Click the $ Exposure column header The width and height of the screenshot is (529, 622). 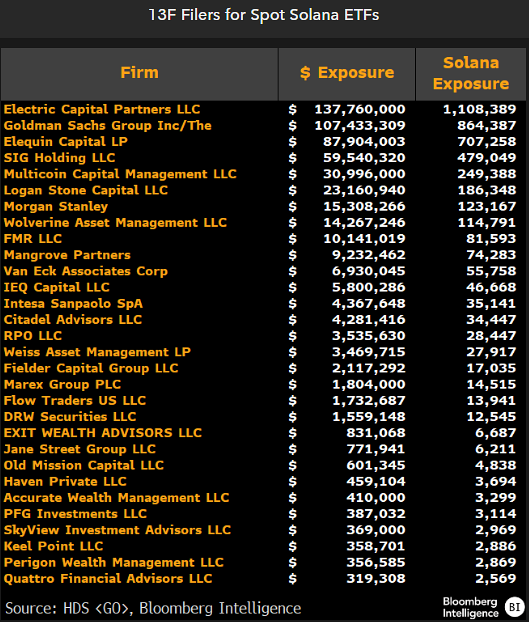pos(347,74)
